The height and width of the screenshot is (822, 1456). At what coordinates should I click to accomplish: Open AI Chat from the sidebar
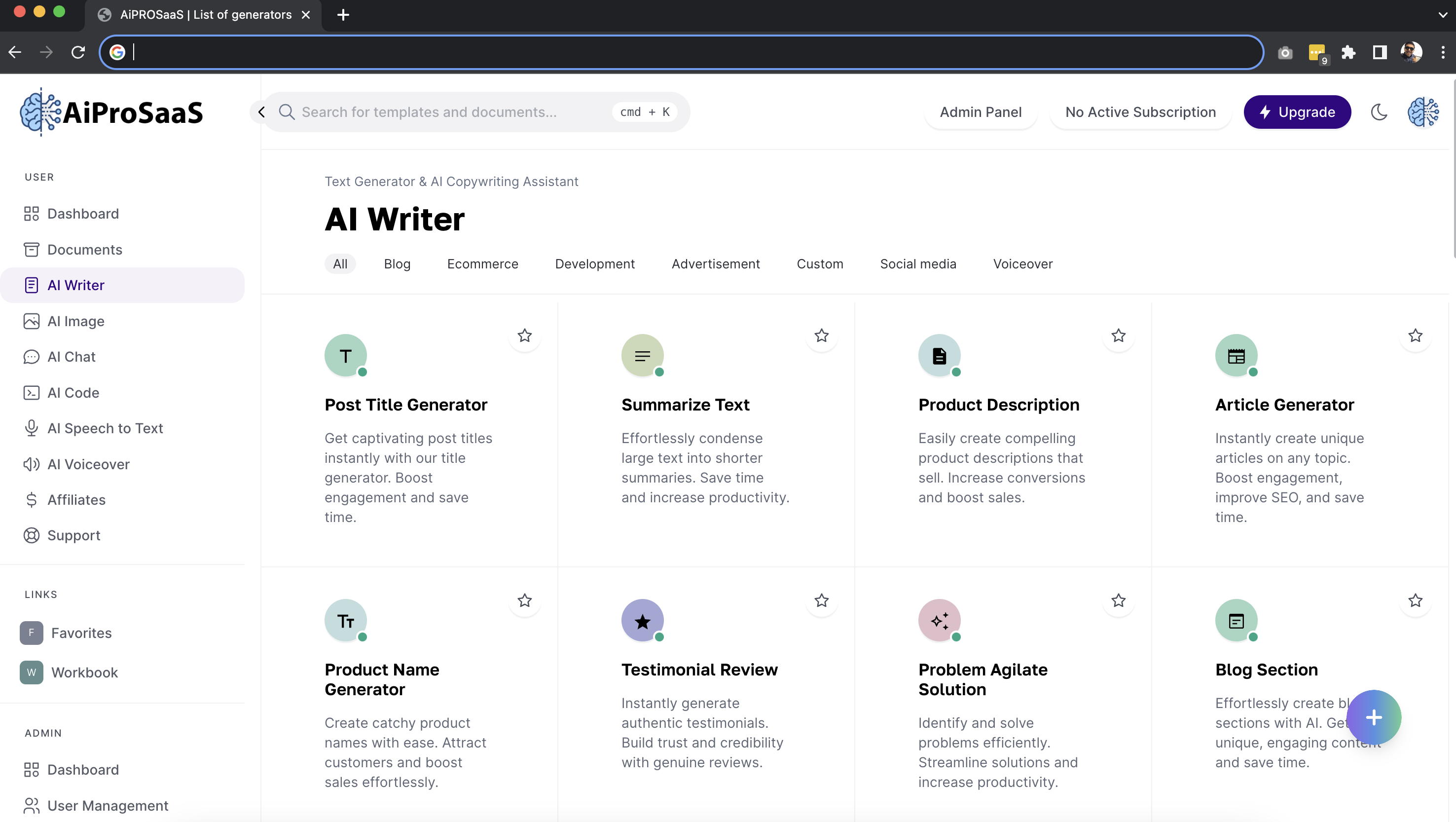[x=71, y=357]
